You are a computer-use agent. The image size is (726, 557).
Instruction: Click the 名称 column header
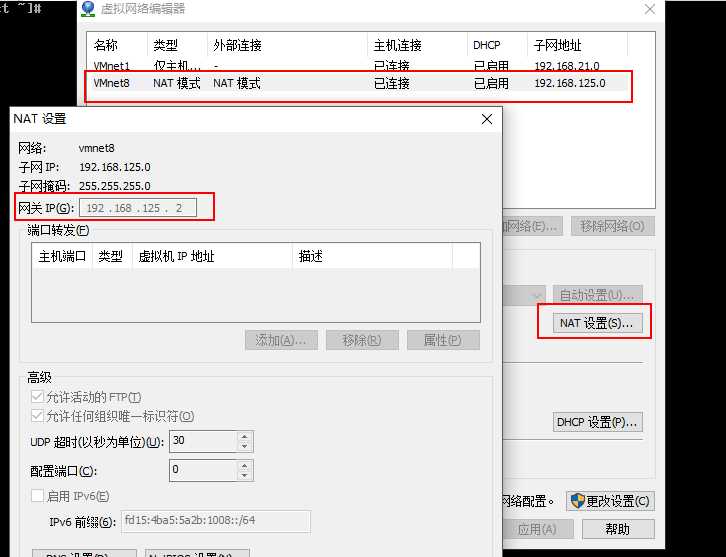[117, 45]
